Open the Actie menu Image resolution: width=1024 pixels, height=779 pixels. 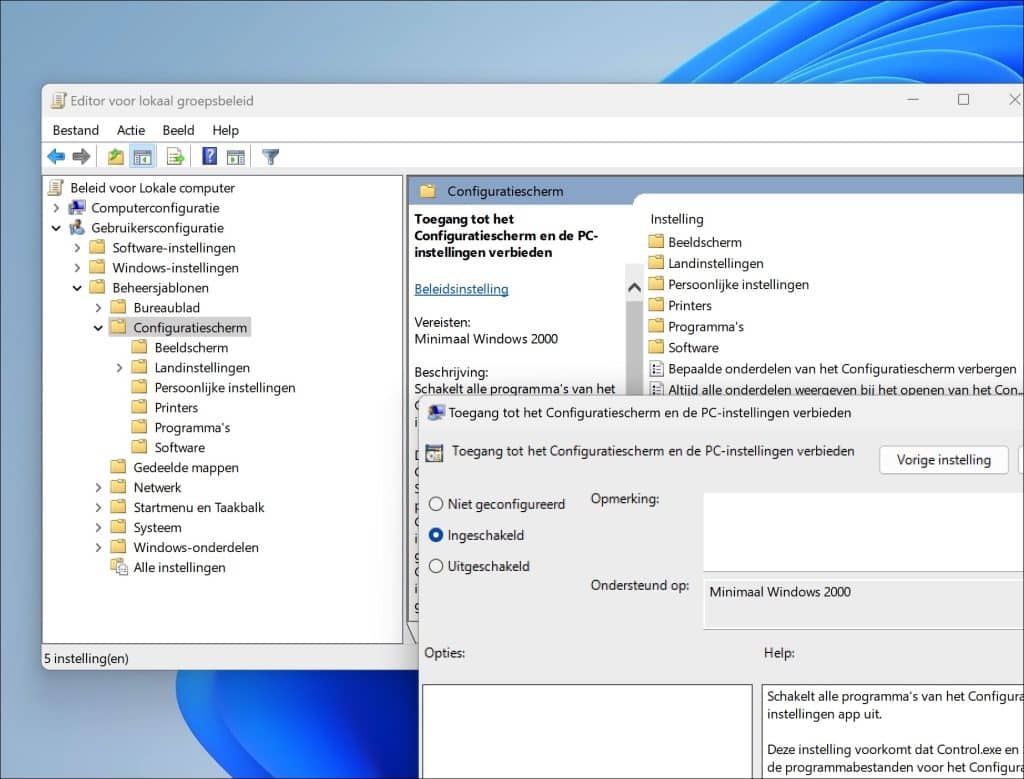pyautogui.click(x=131, y=130)
